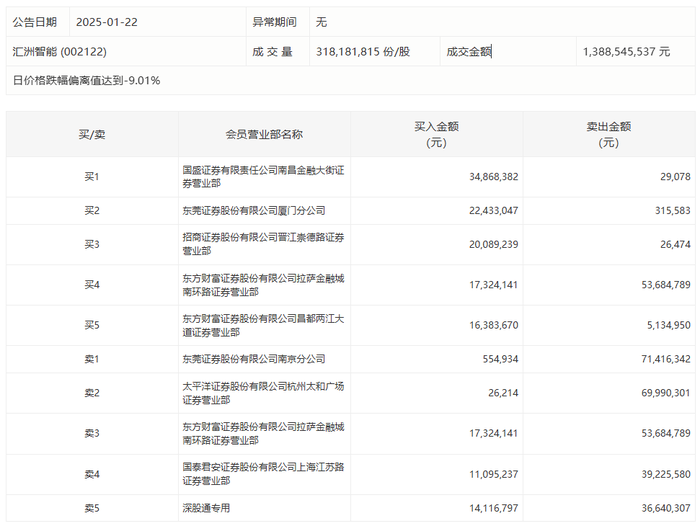The width and height of the screenshot is (700, 526).
Task: Select the 买3 row label
Action: click(x=92, y=245)
